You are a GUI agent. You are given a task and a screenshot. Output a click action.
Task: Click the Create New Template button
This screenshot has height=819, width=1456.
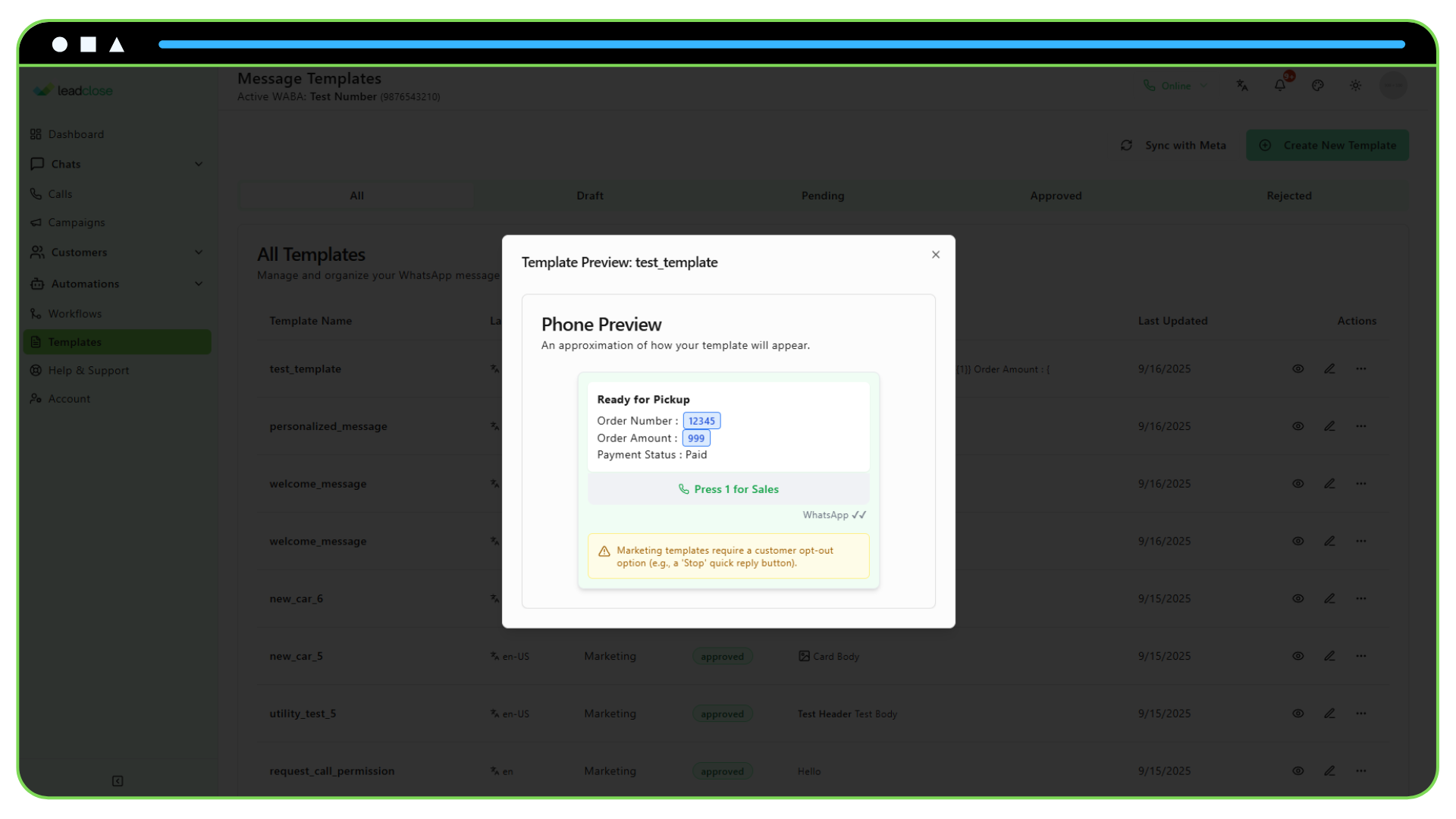point(1327,145)
